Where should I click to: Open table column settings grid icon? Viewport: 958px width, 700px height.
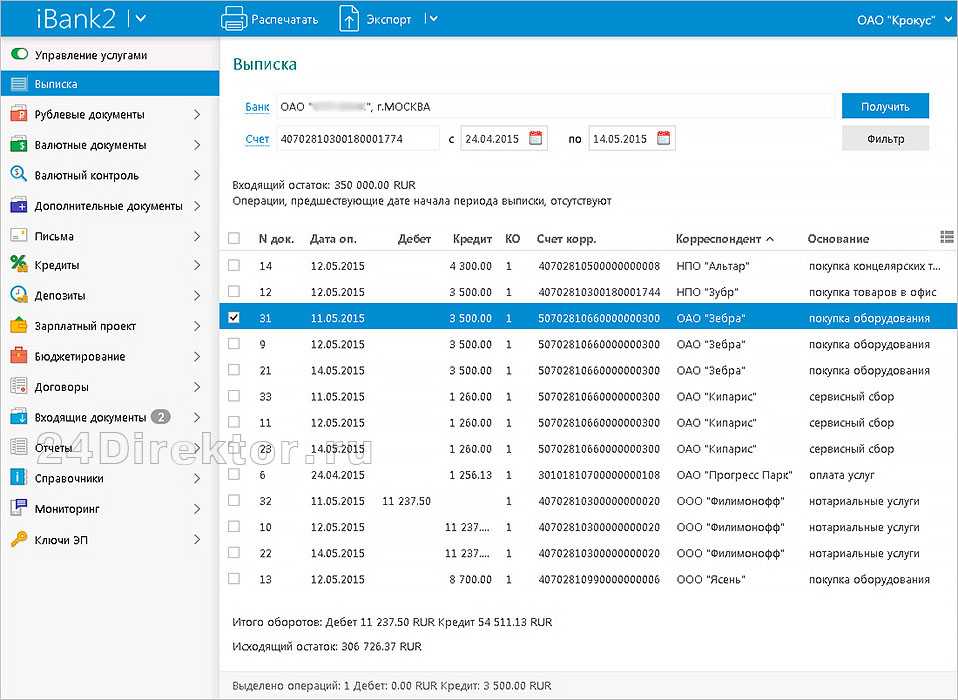946,237
